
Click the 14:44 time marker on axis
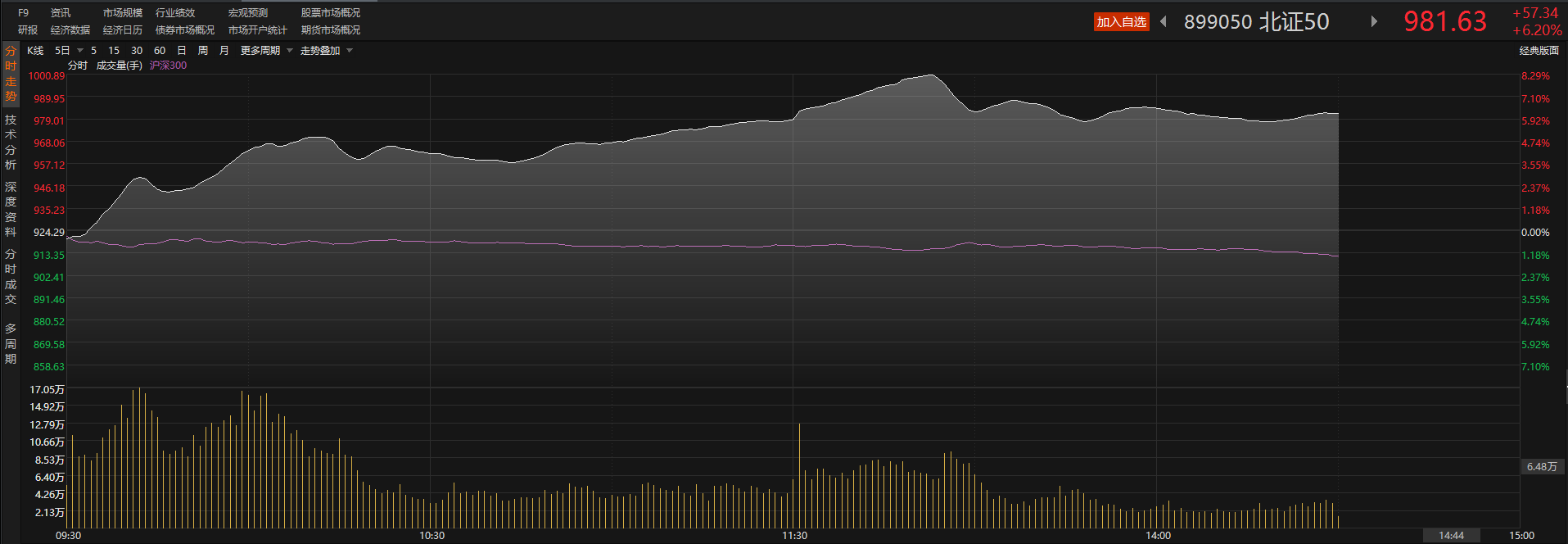[x=1451, y=536]
